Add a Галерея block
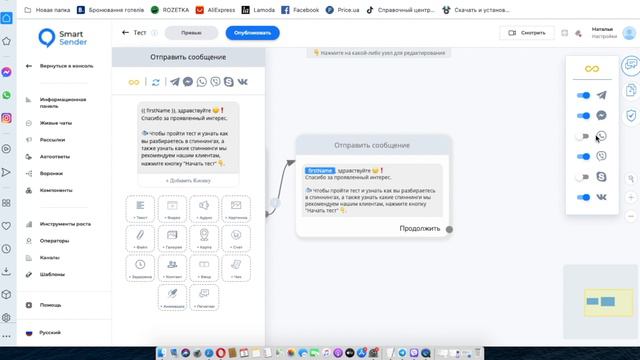 pyautogui.click(x=172, y=238)
